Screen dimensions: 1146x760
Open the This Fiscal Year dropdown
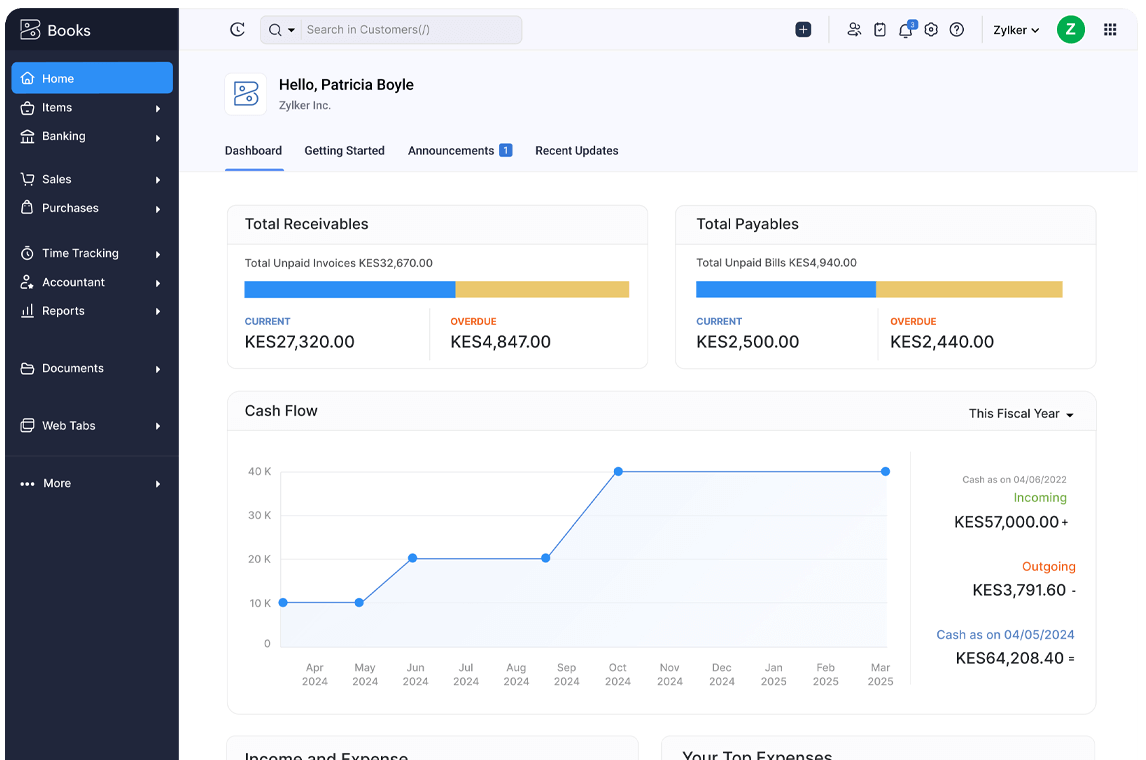pyautogui.click(x=1020, y=412)
